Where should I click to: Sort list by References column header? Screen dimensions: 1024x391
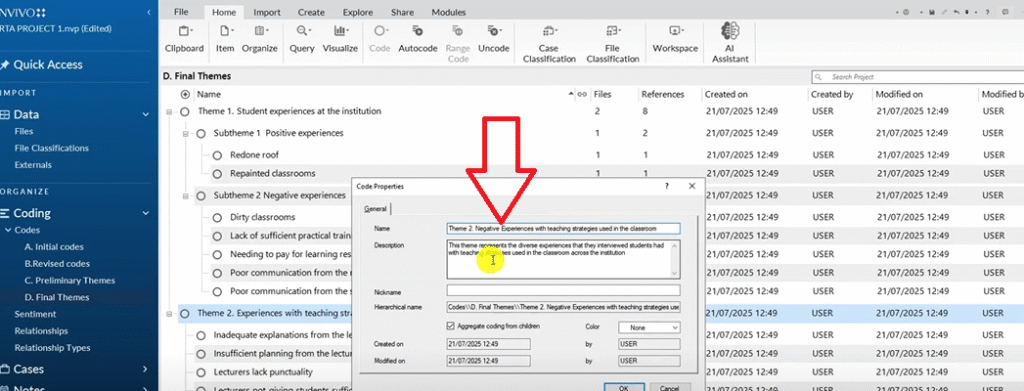(662, 95)
